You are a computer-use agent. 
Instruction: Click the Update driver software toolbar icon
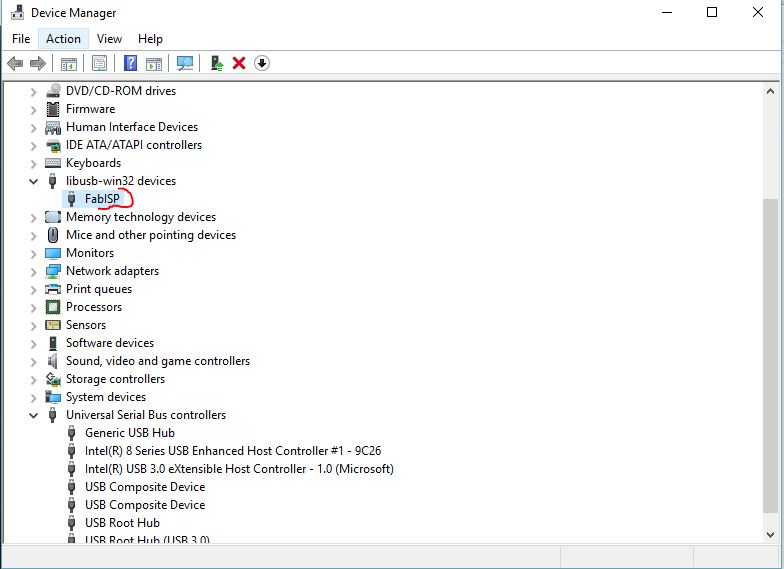click(216, 64)
